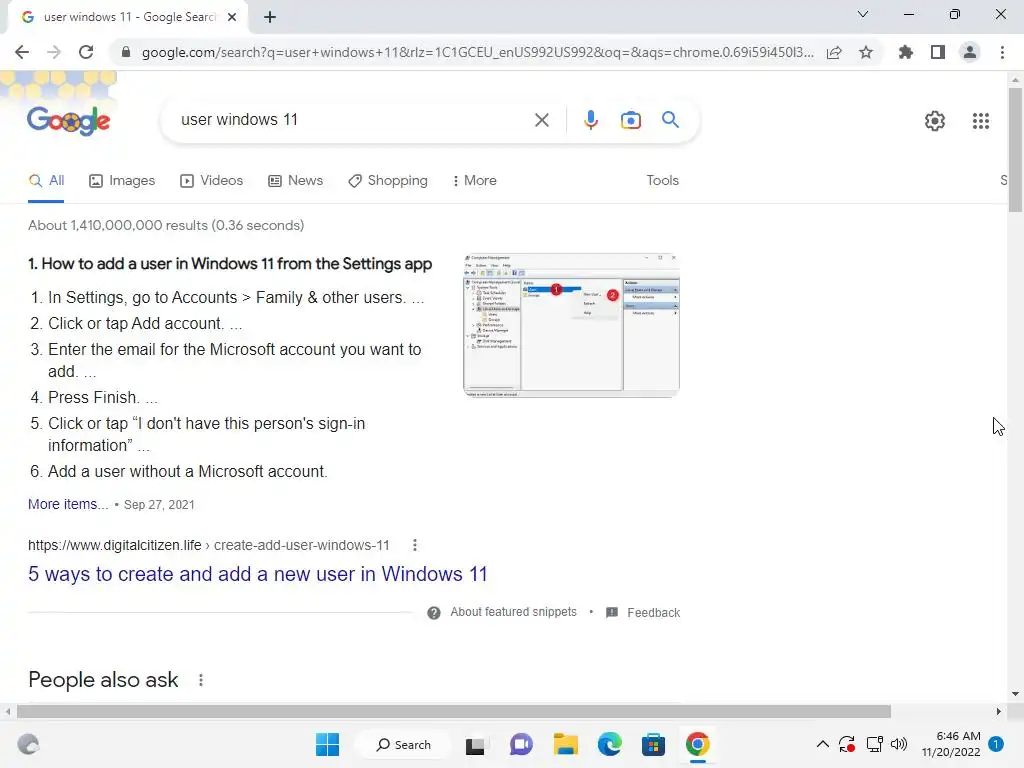The width and height of the screenshot is (1024, 768).
Task: Click the sync tray icon with red dot
Action: pos(846,744)
